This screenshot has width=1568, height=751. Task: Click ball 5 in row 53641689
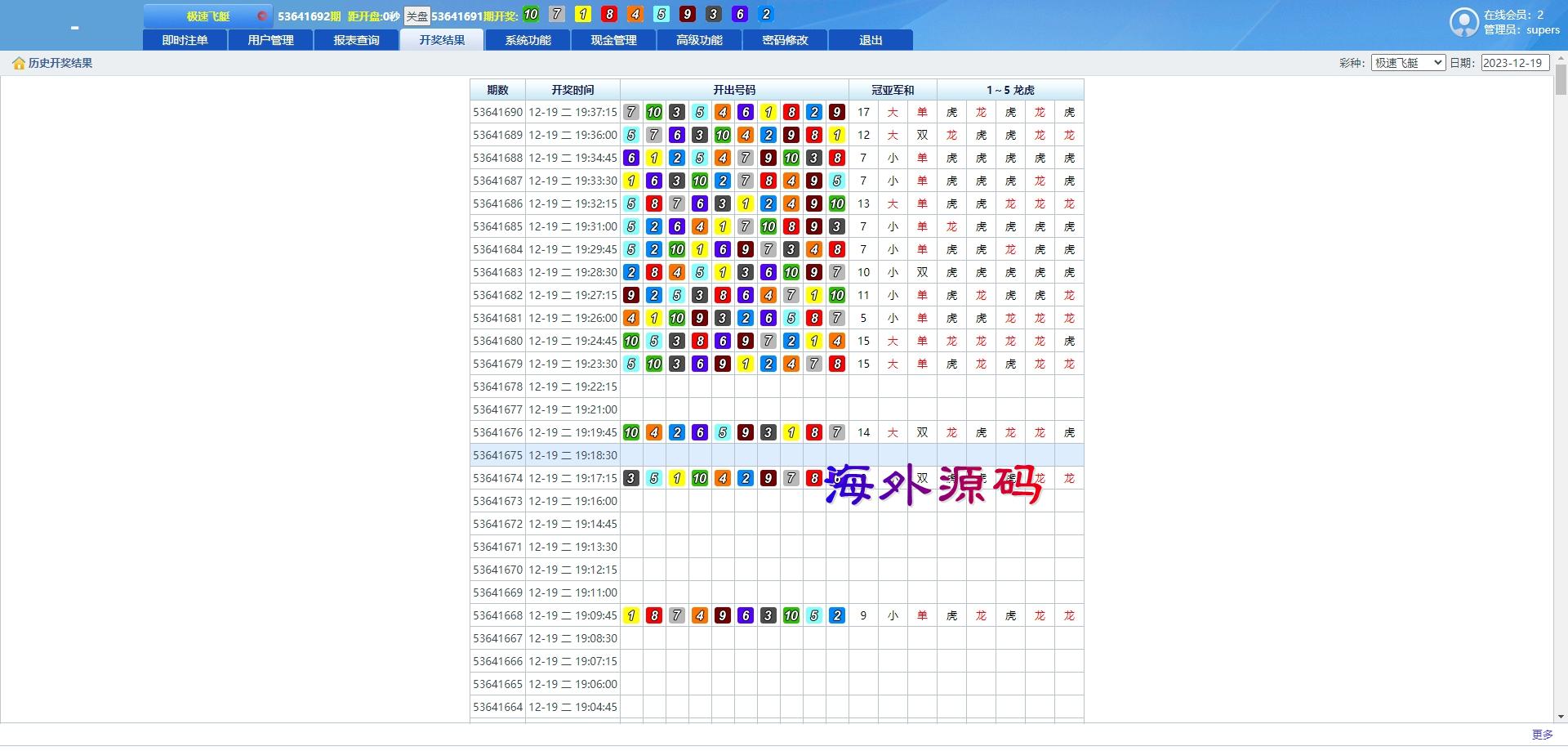click(631, 135)
